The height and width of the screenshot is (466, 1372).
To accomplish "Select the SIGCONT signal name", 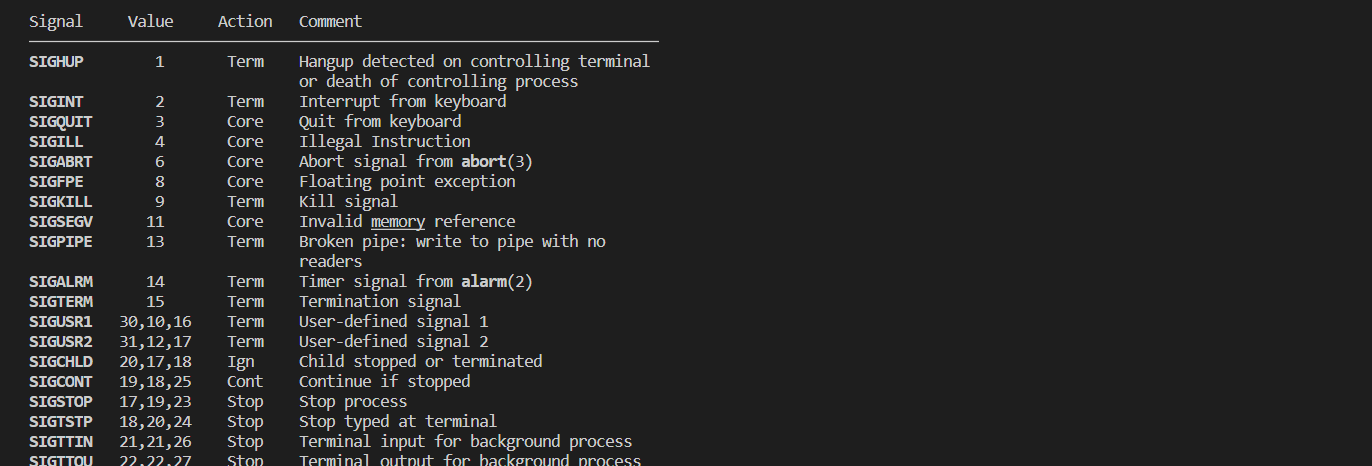I will (61, 382).
